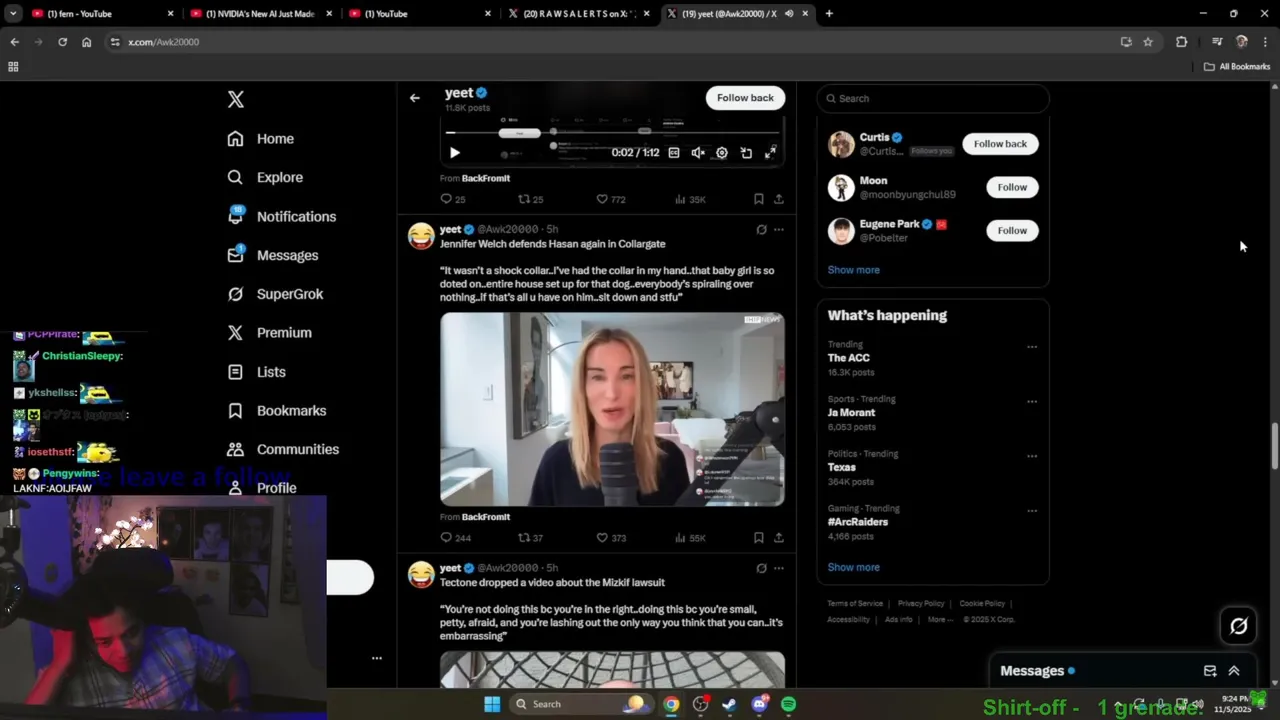The height and width of the screenshot is (720, 1280).
Task: Reload the page
Action: click(62, 42)
